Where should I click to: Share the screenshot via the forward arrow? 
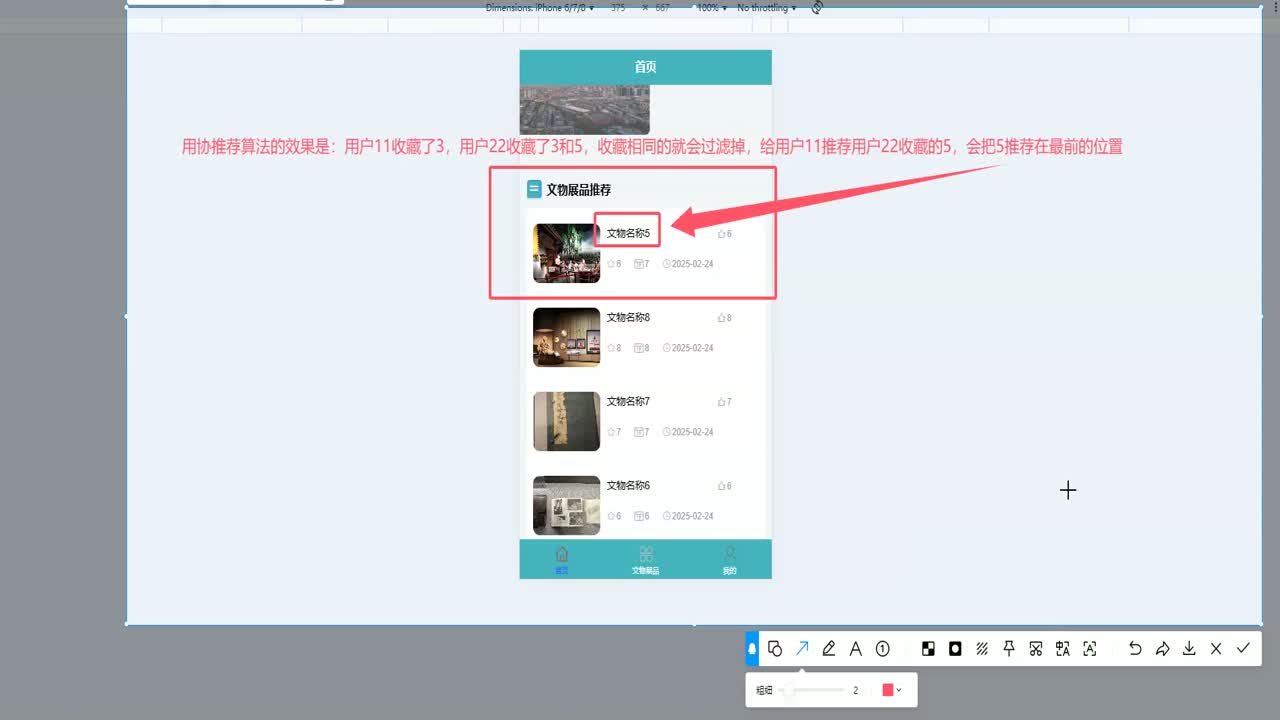(x=1162, y=649)
